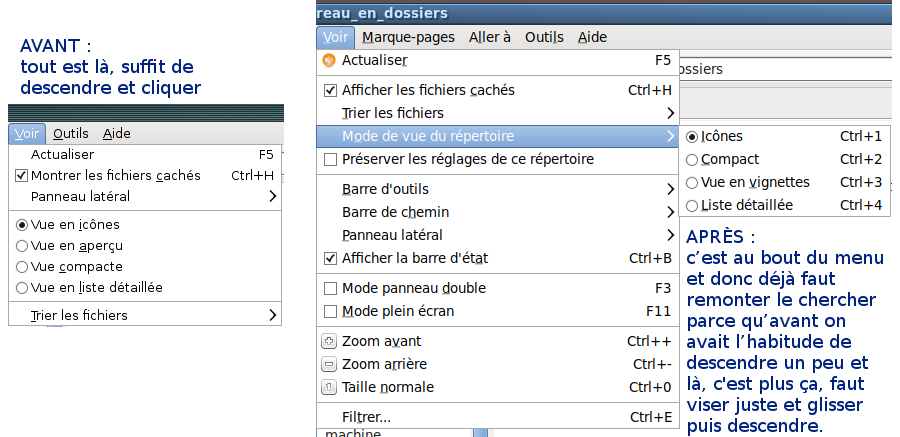Open Trier les fichiers submenu in old menu

145,315
